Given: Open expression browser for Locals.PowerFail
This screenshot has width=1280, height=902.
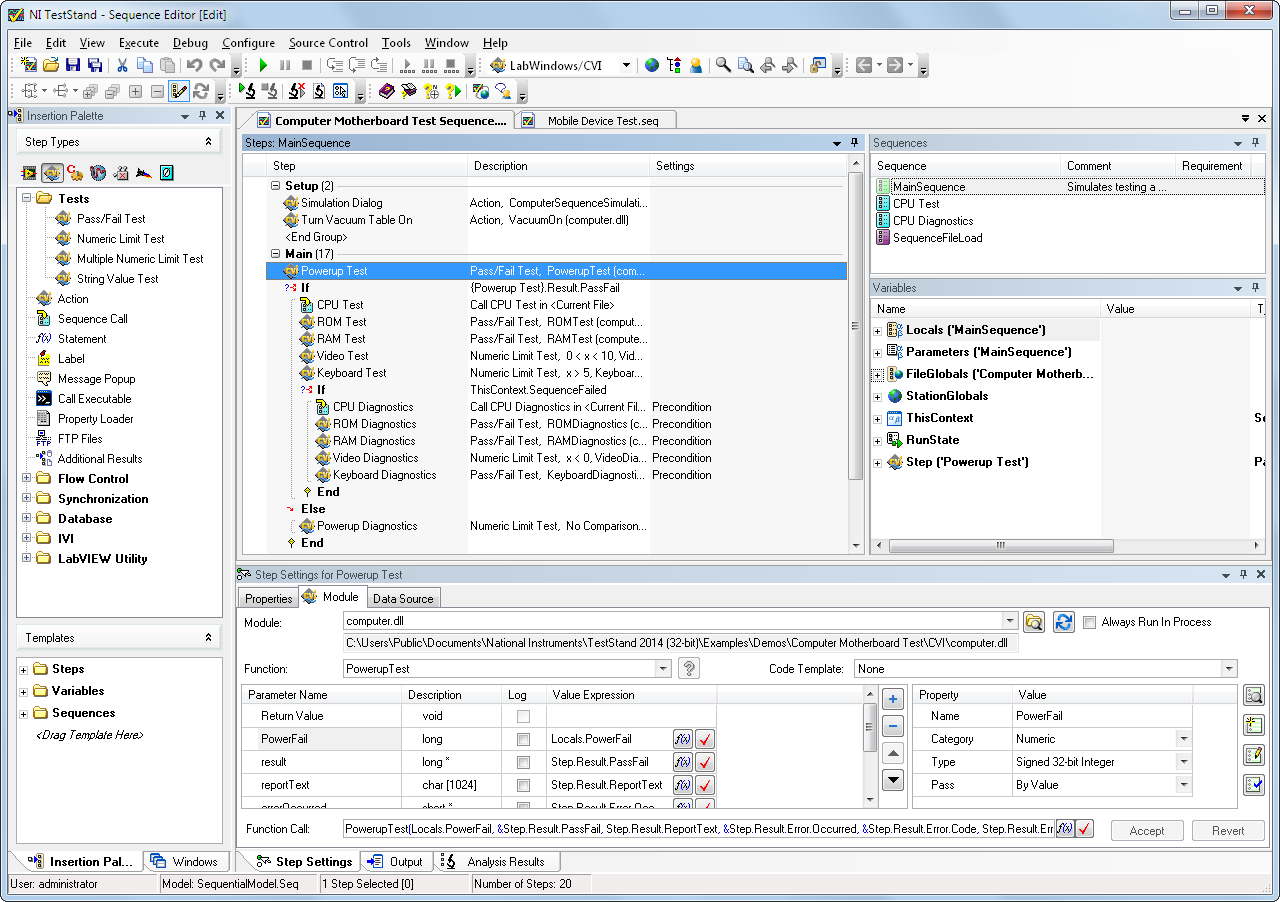Looking at the screenshot, I should click(x=683, y=739).
